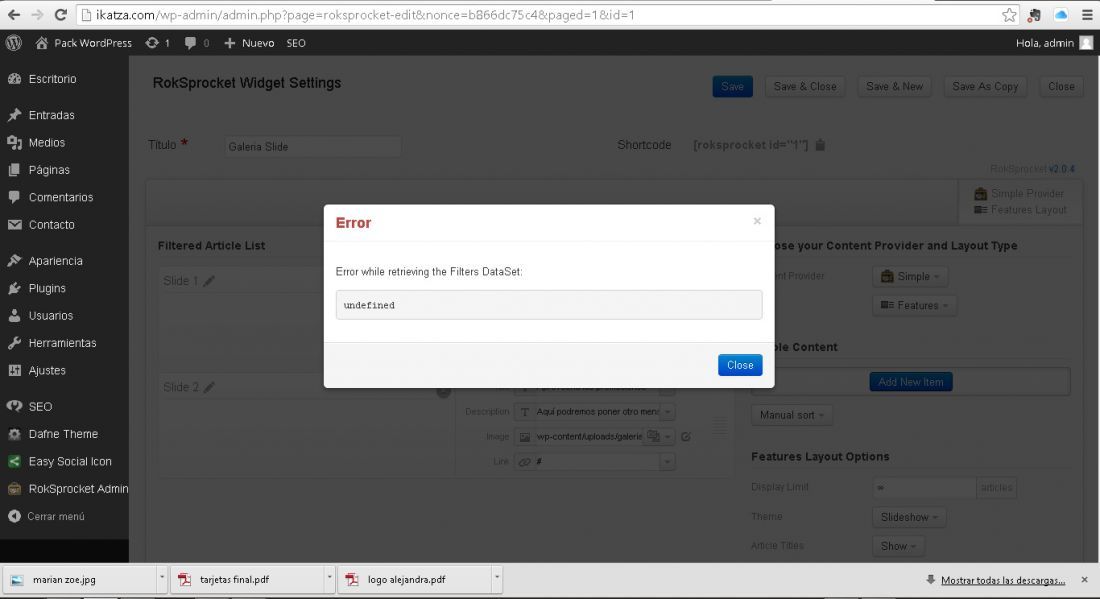
Task: Click Nuevo in the admin bar
Action: [x=248, y=43]
